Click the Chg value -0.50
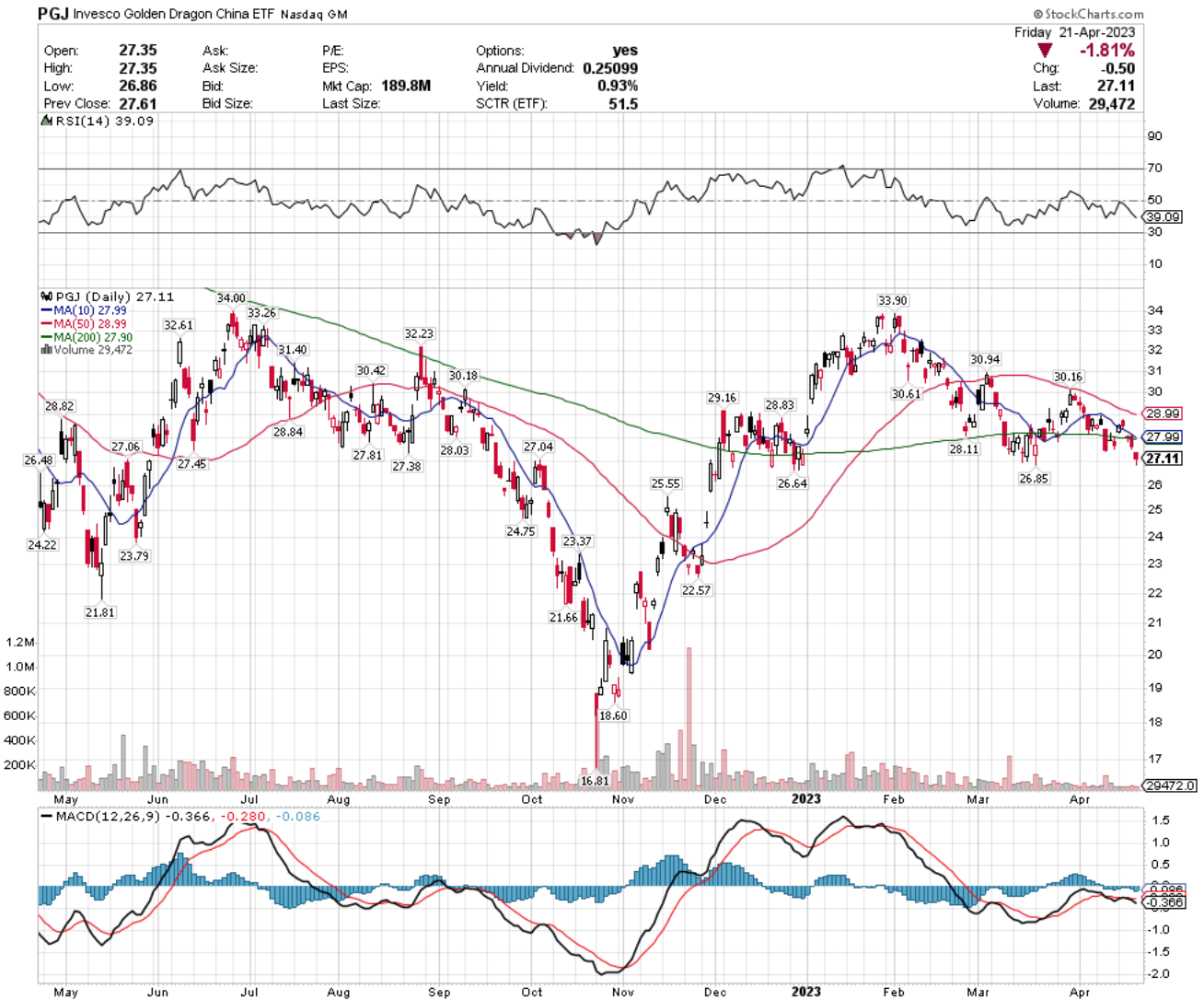 [x=1118, y=68]
